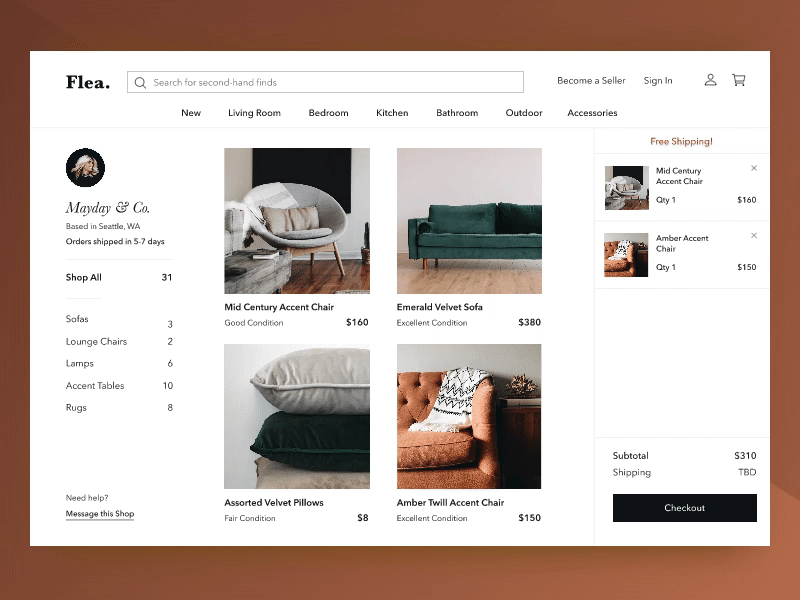Open the shopping cart icon
The height and width of the screenshot is (600, 800).
click(x=738, y=80)
